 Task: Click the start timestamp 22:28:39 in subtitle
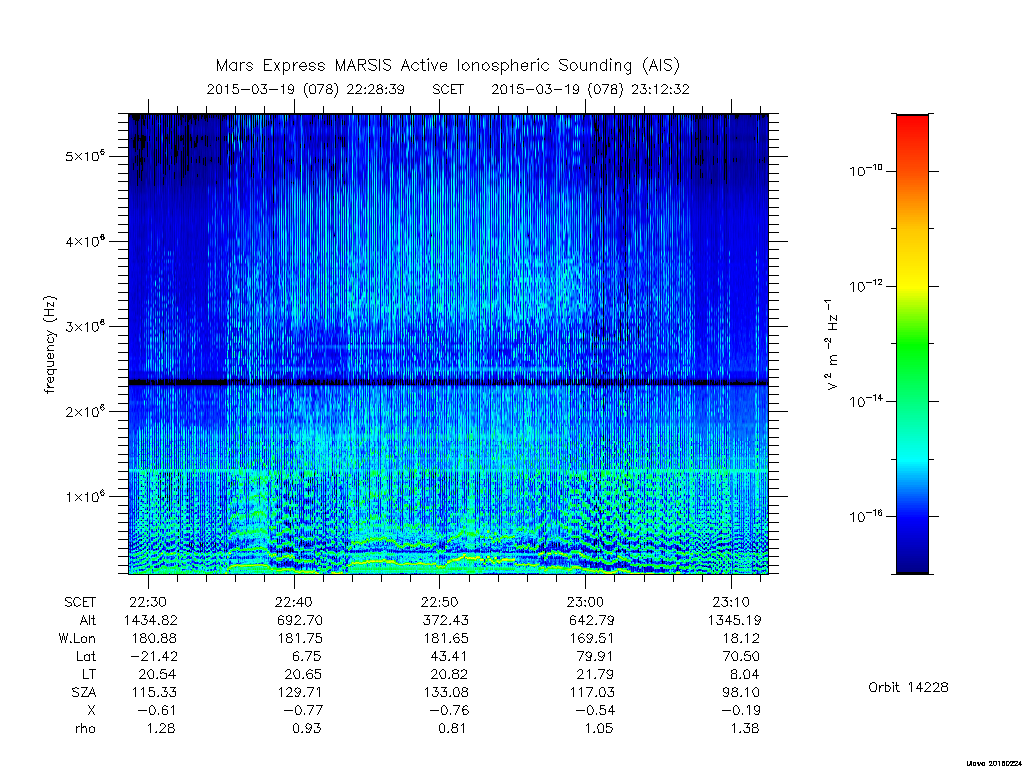375,89
